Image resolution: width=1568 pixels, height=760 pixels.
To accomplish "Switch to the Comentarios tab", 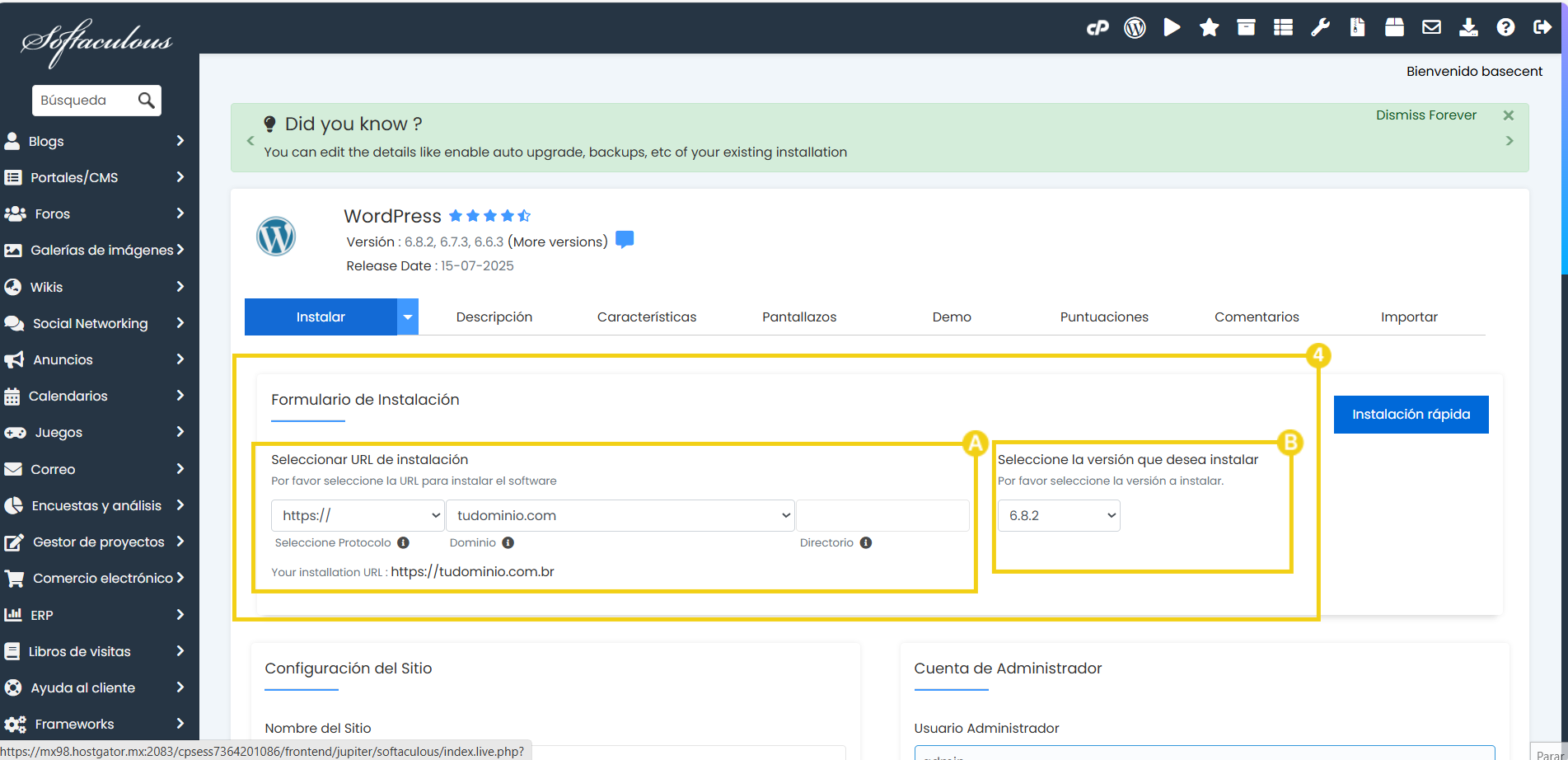I will (x=1257, y=317).
